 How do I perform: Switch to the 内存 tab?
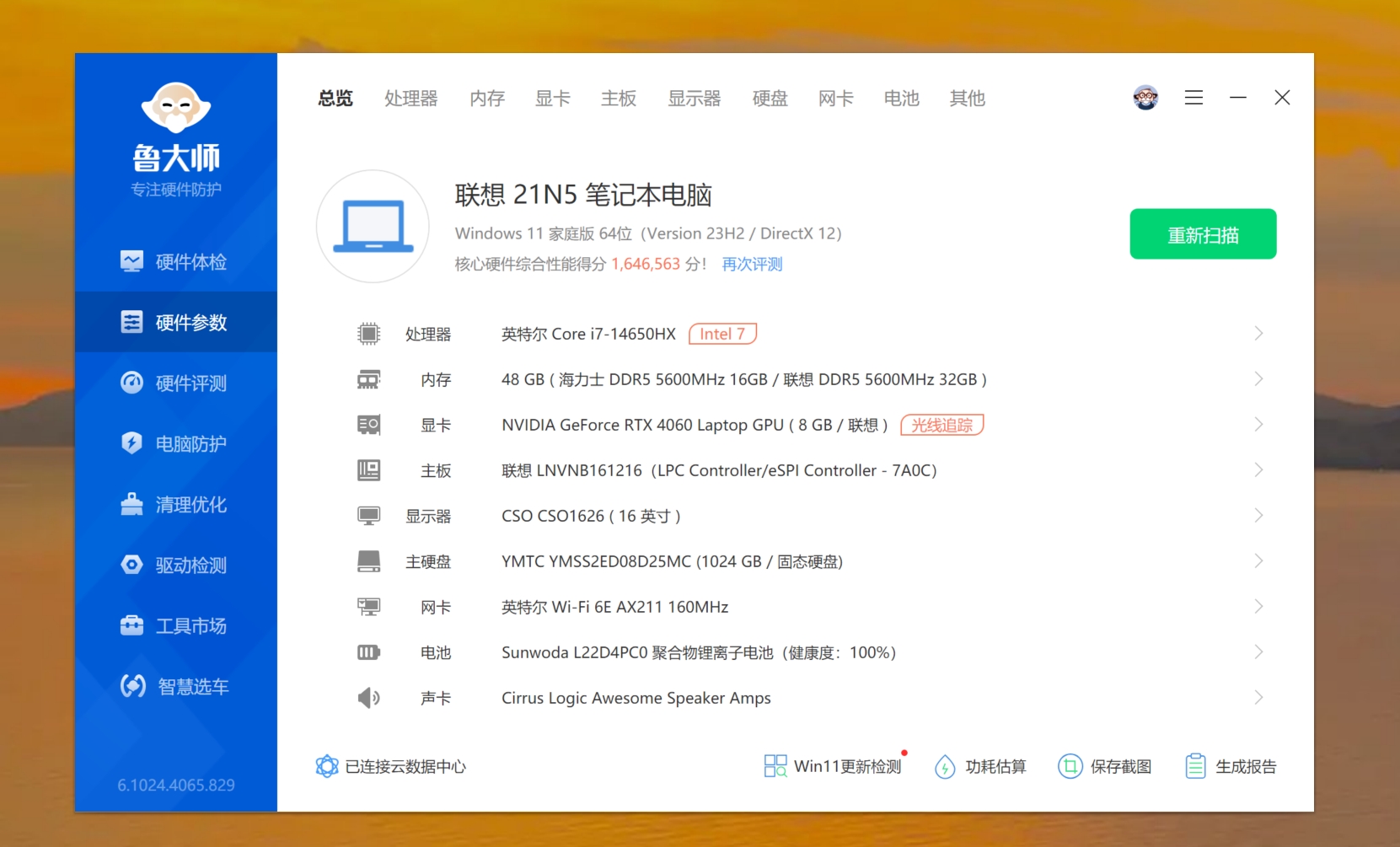487,99
